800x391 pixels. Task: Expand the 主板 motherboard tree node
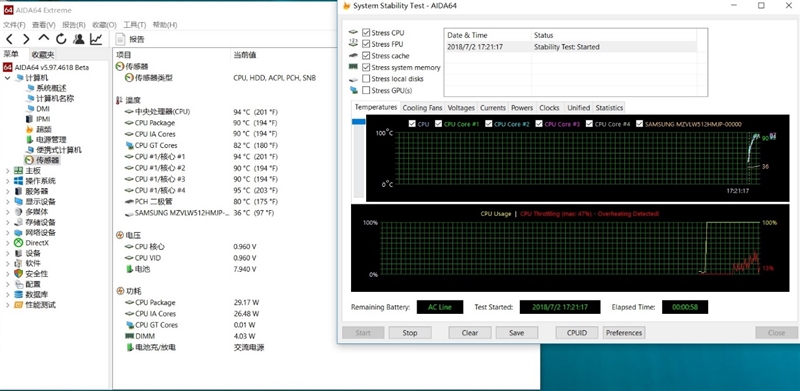tap(7, 170)
